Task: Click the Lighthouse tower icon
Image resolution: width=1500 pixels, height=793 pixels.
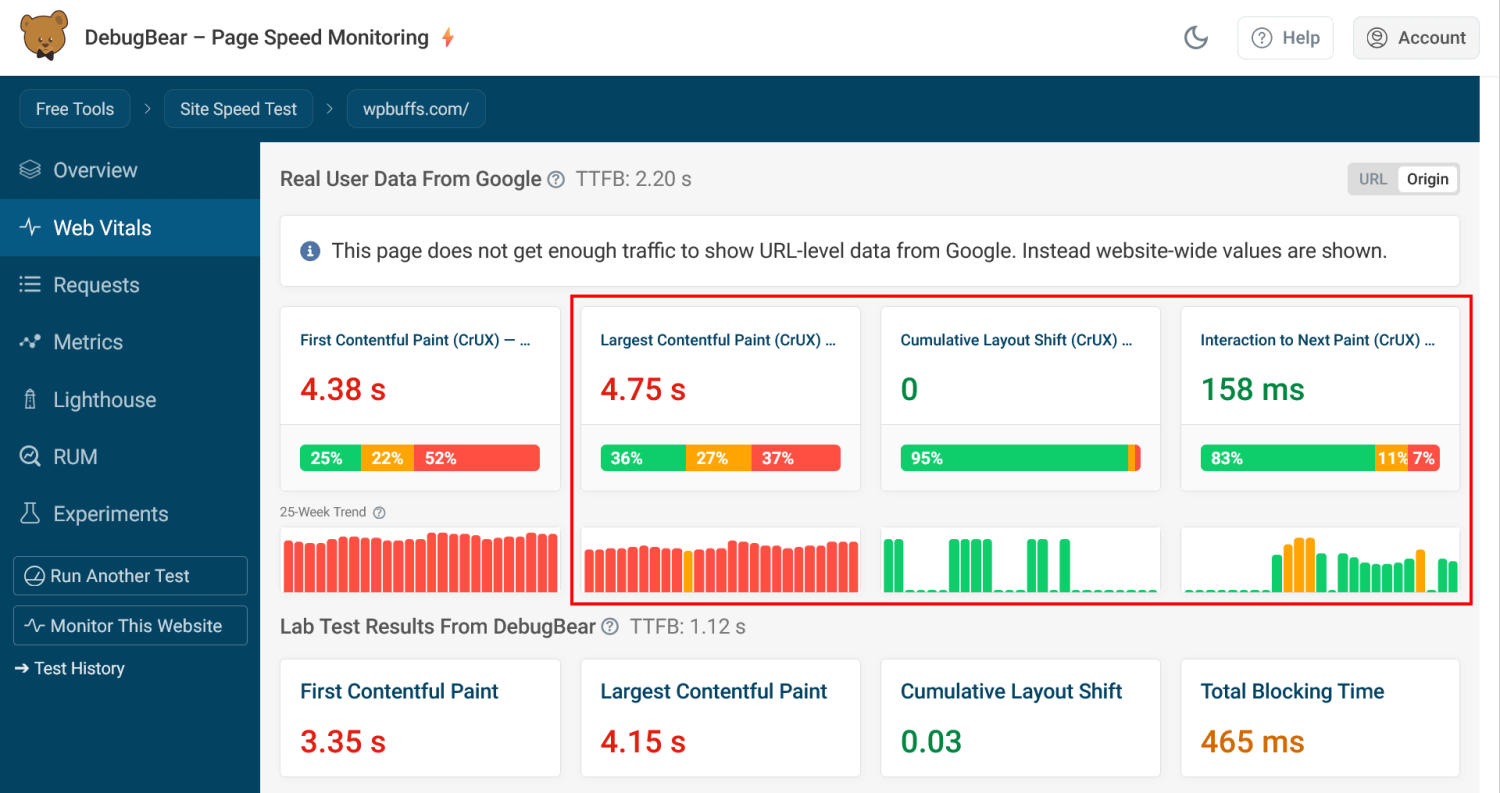Action: pos(30,400)
